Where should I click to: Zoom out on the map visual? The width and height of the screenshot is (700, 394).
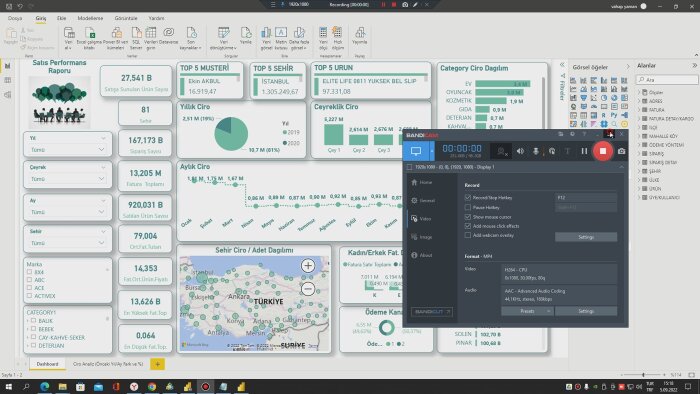[x=308, y=289]
